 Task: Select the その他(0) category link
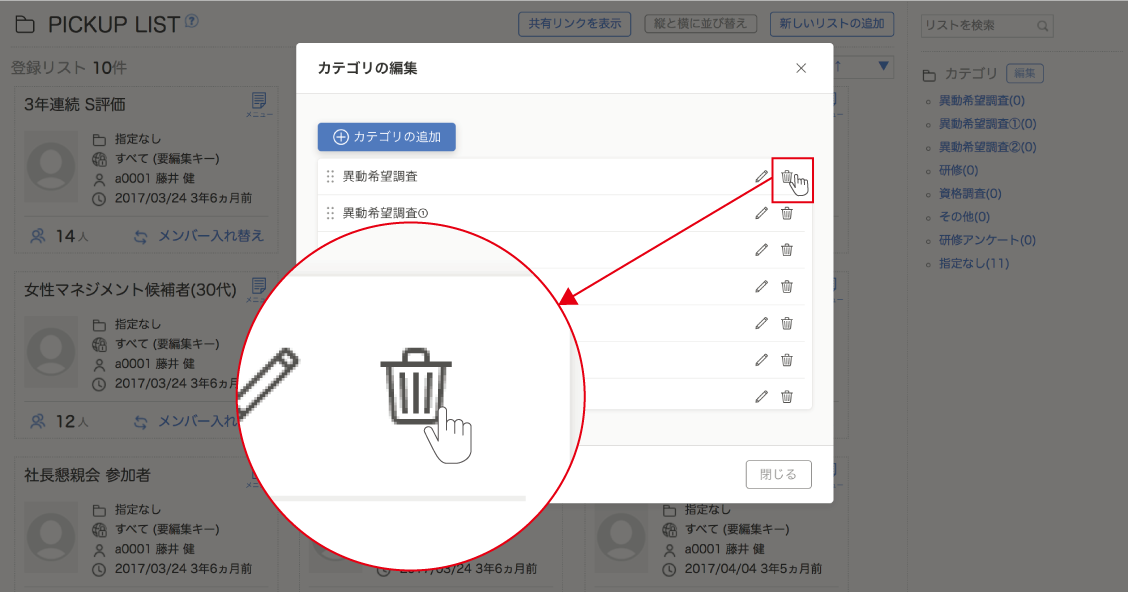964,217
